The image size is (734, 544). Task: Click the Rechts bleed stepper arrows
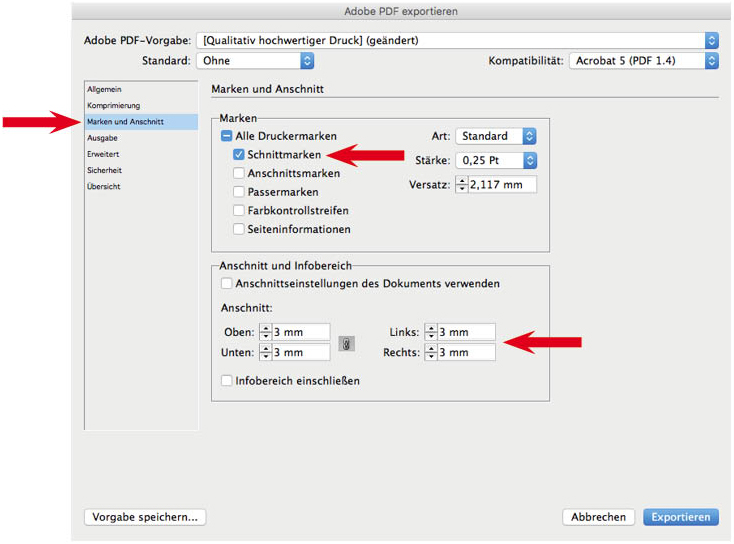[431, 352]
